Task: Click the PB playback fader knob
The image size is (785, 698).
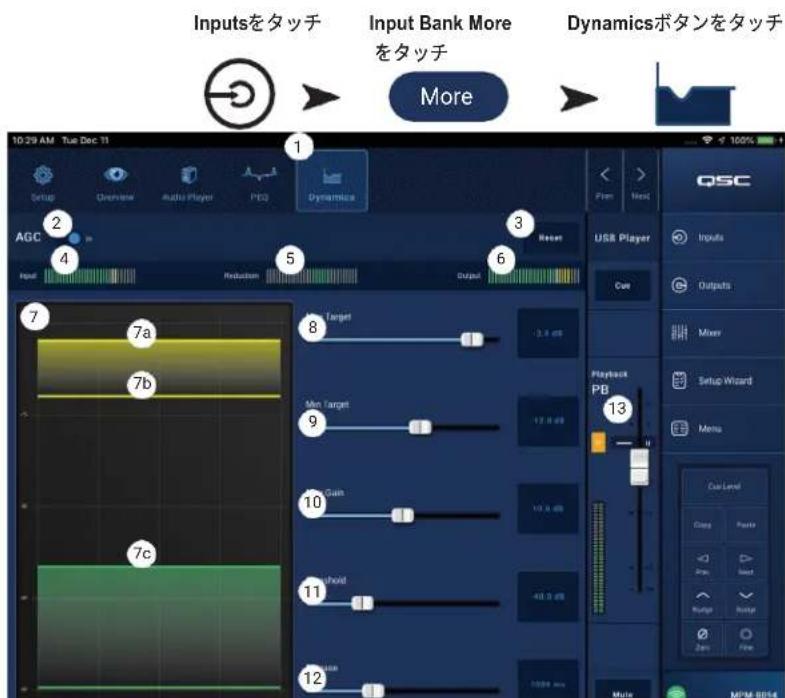Action: click(x=639, y=467)
